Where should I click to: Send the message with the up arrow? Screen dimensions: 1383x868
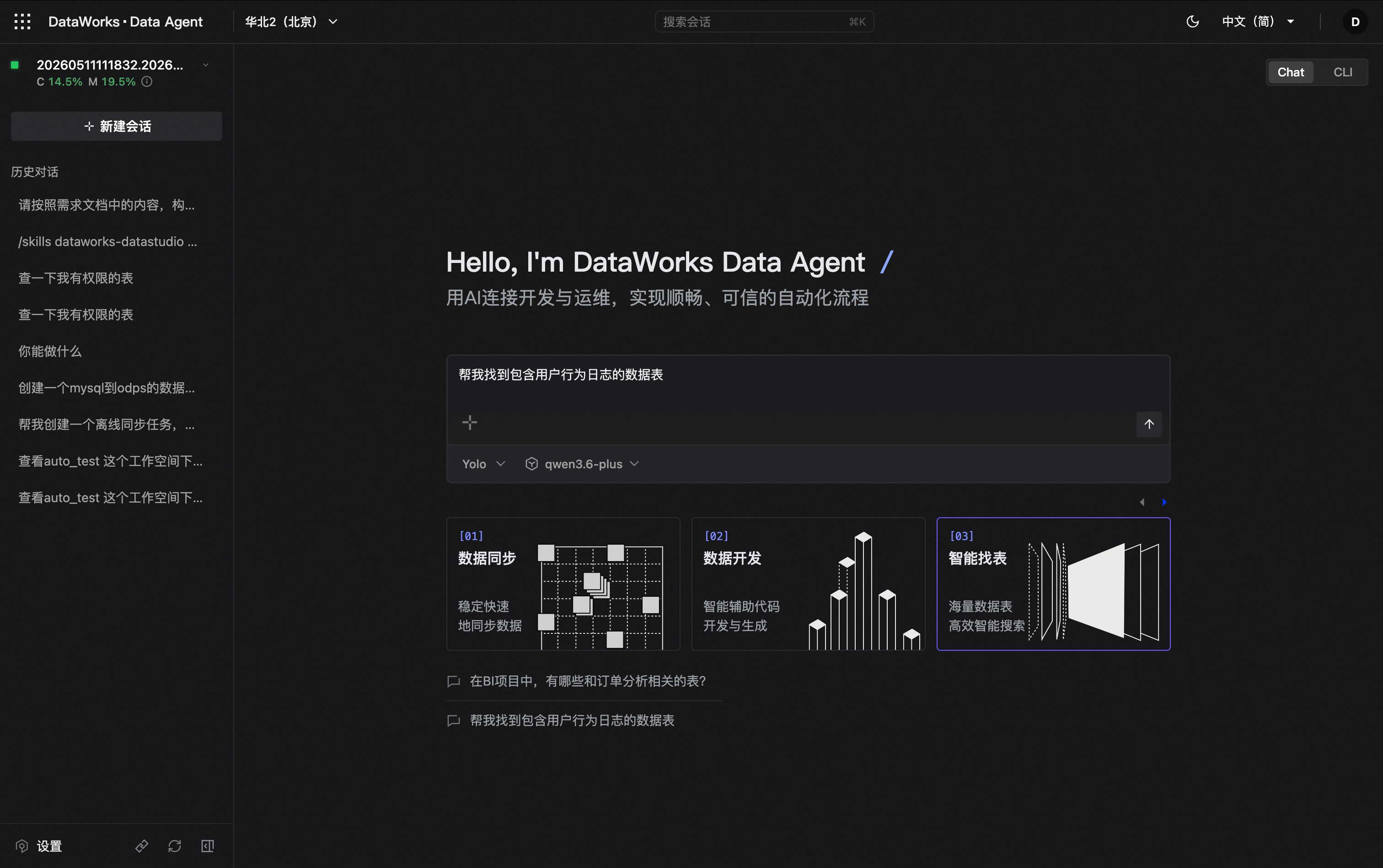coord(1149,424)
